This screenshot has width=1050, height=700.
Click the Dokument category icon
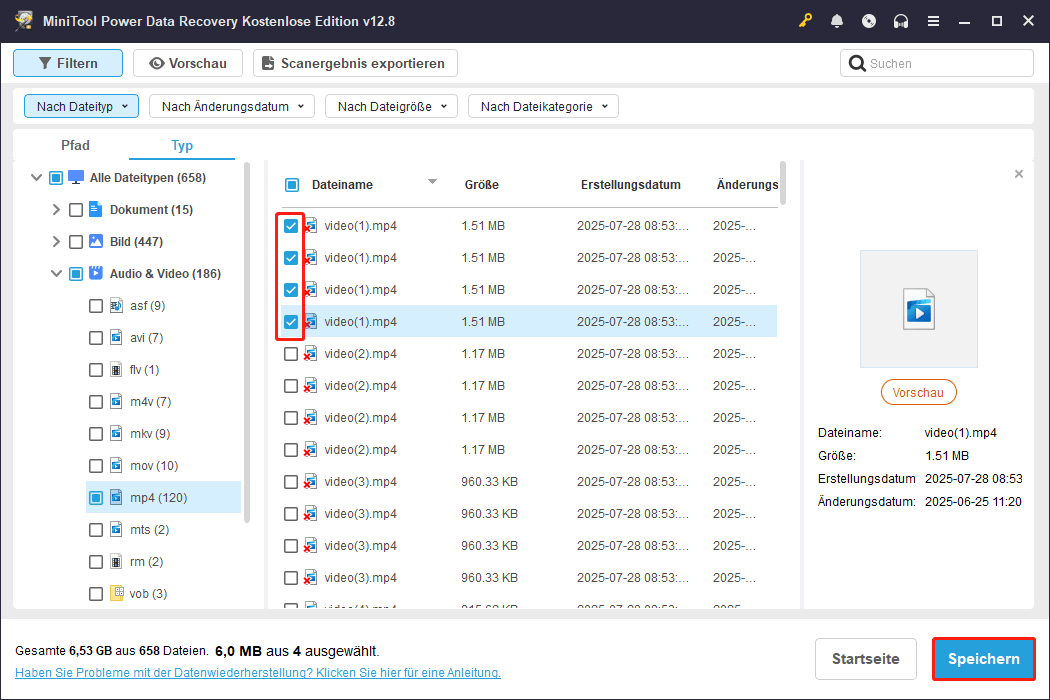pyautogui.click(x=96, y=209)
